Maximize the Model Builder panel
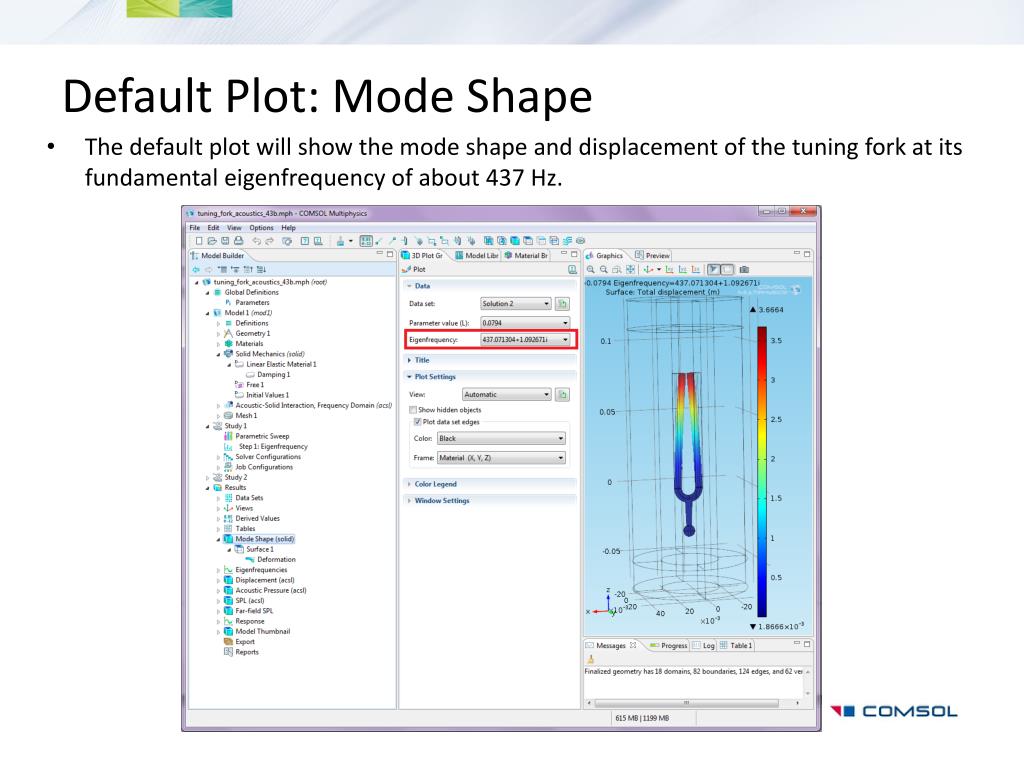The width and height of the screenshot is (1024, 768). coord(390,254)
